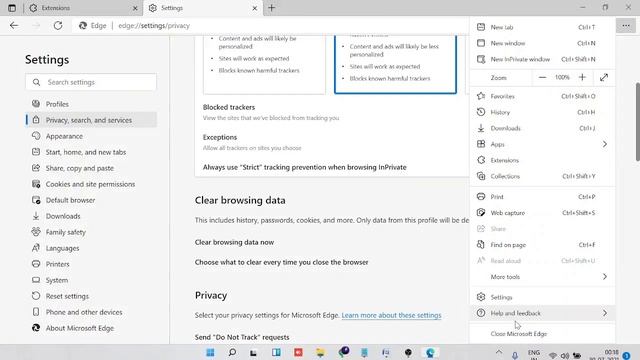
Task: Open Clear browsing data now
Action: [x=234, y=242]
